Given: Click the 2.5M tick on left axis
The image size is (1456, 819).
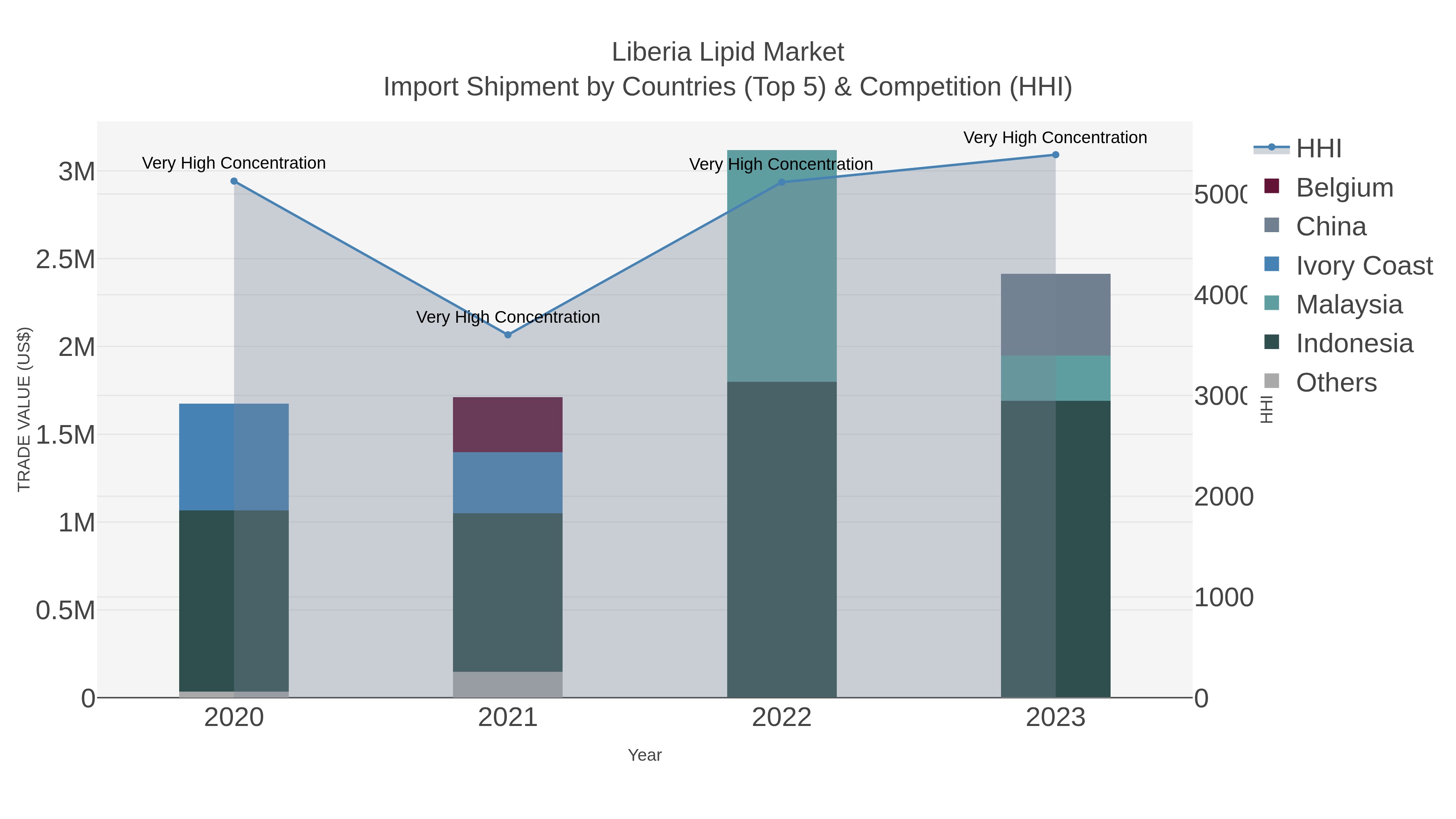Looking at the screenshot, I should point(66,259).
